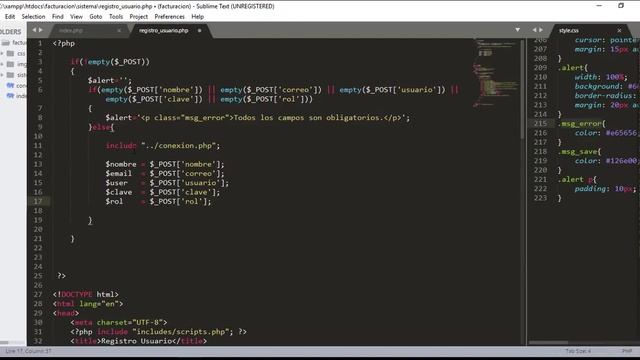Click the horizontal scrollbar under style.css

[548, 342]
